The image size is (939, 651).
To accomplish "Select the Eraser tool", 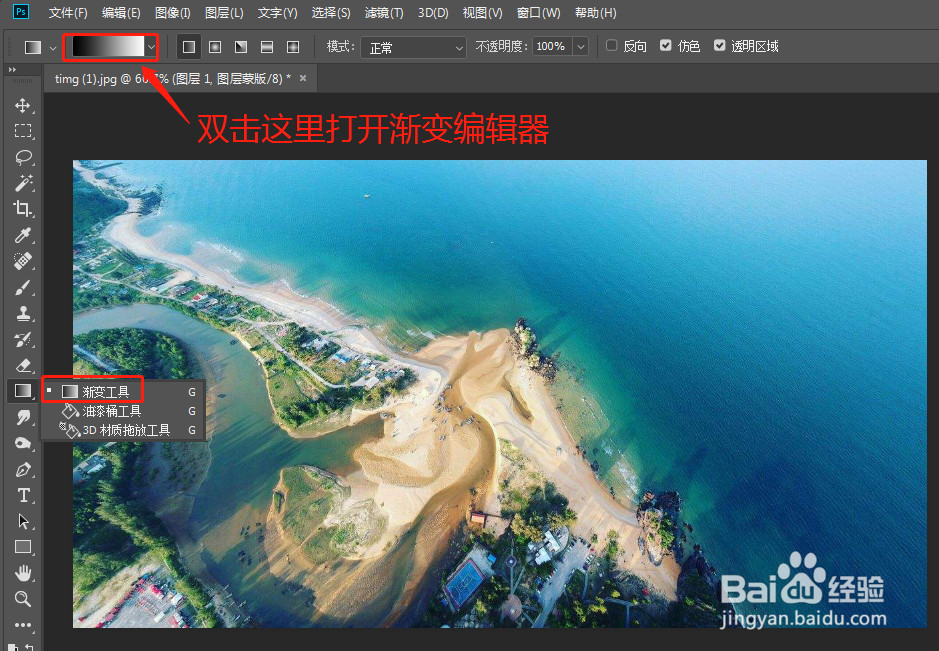I will coord(24,365).
